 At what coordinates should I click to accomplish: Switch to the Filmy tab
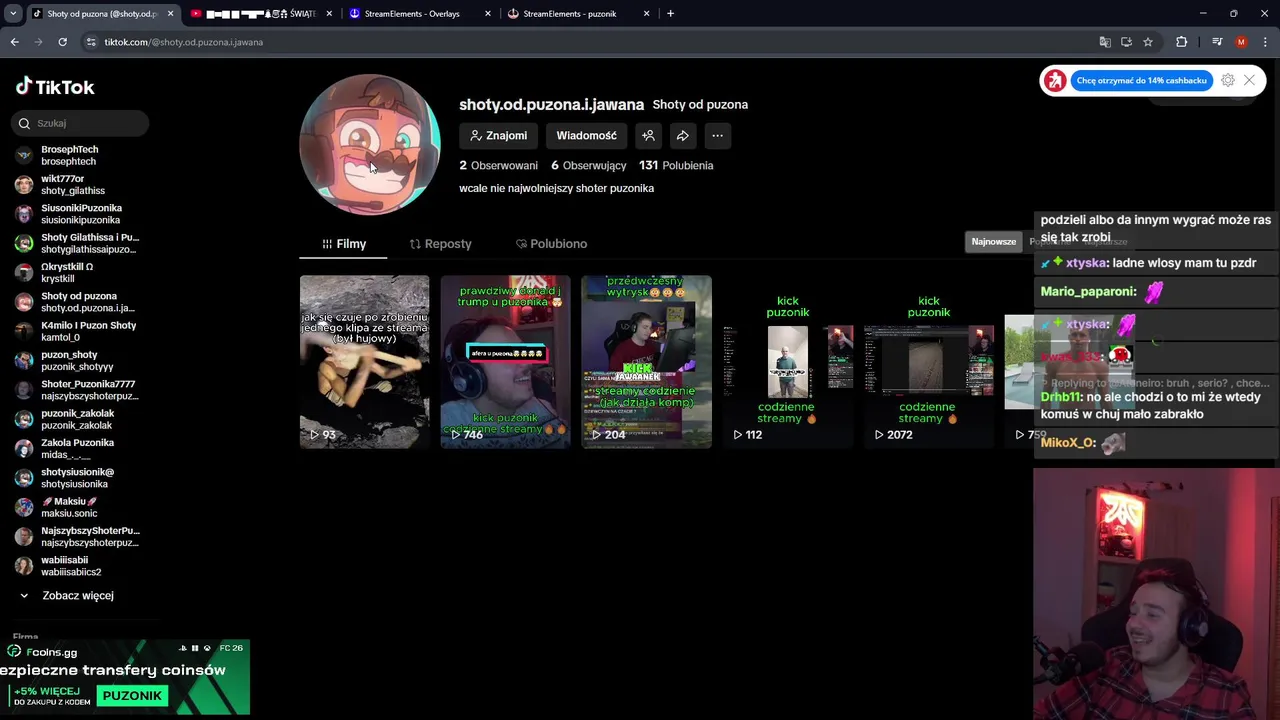344,244
